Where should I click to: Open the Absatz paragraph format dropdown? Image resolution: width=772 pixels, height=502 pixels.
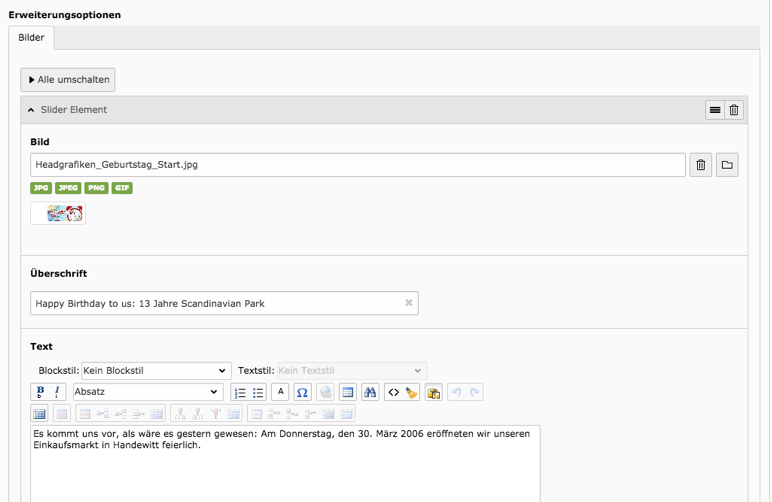click(148, 392)
